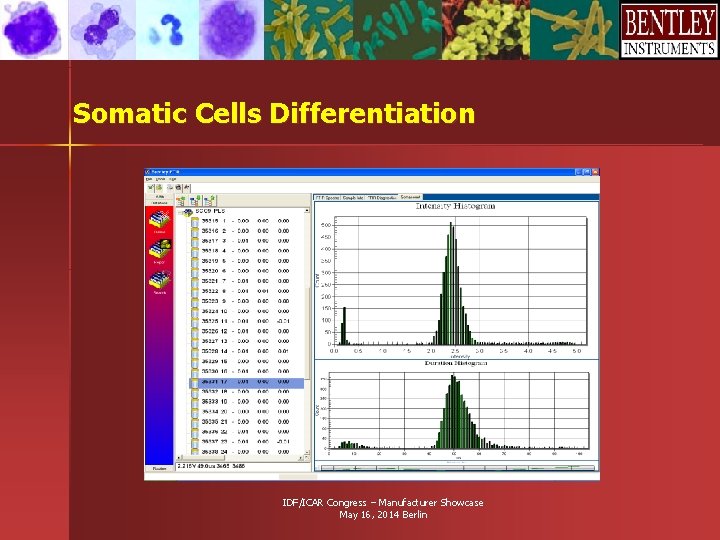Select sample row 35329 15

coord(246,361)
